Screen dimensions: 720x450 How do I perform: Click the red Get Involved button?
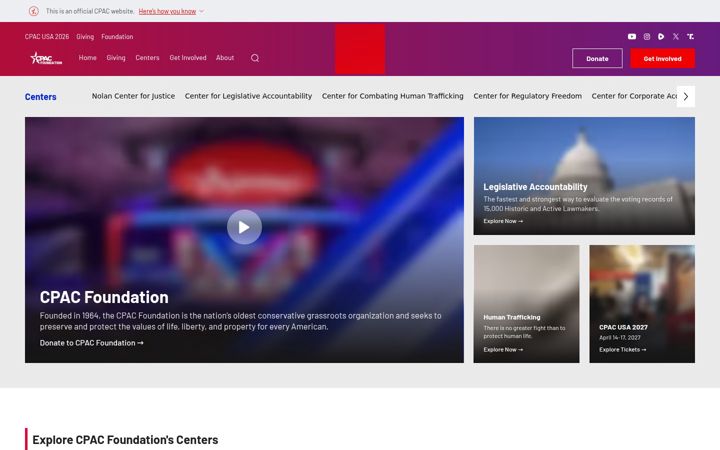662,58
